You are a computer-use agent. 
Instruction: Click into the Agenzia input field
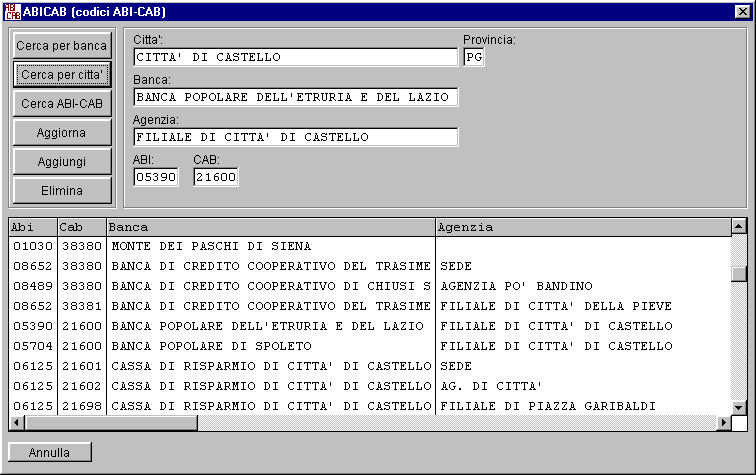[296, 137]
